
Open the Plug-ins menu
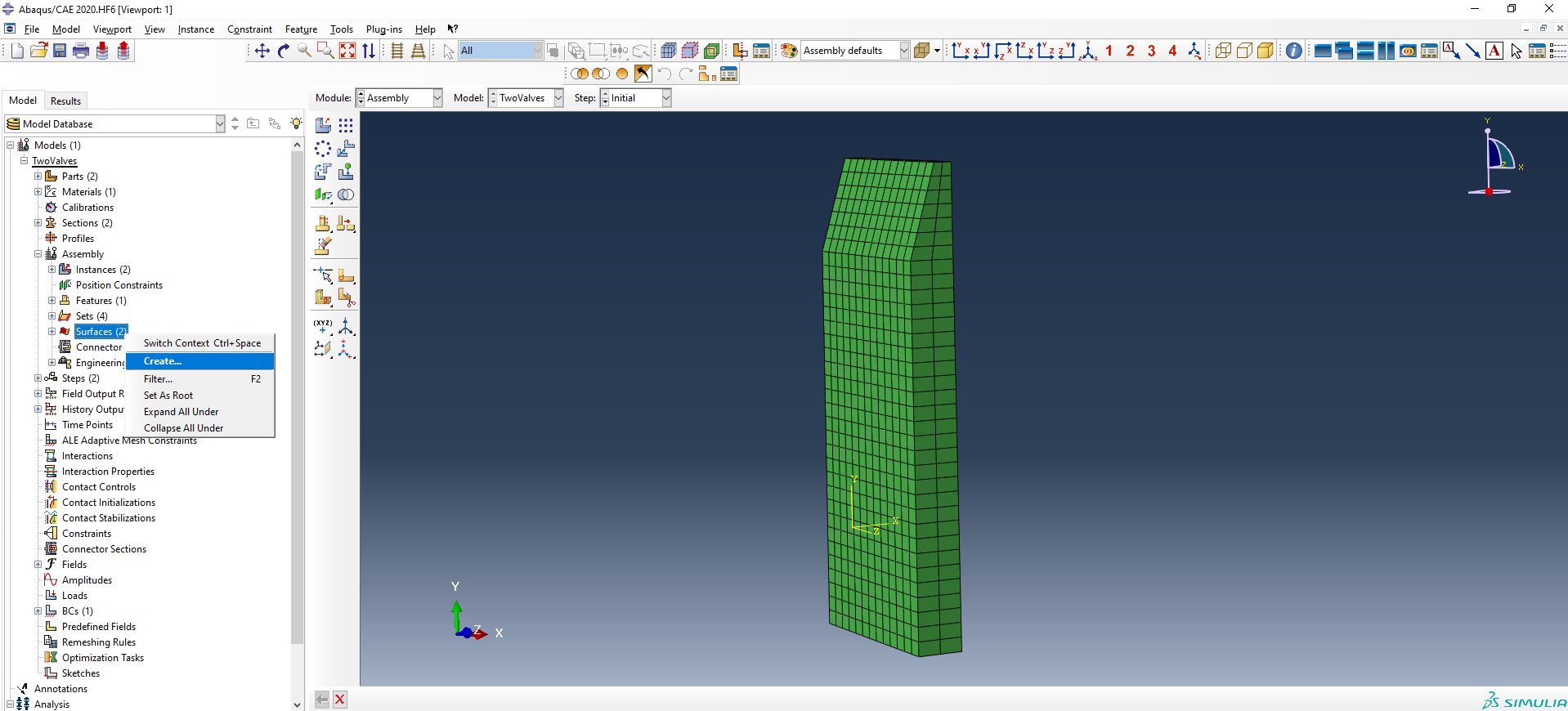click(383, 29)
